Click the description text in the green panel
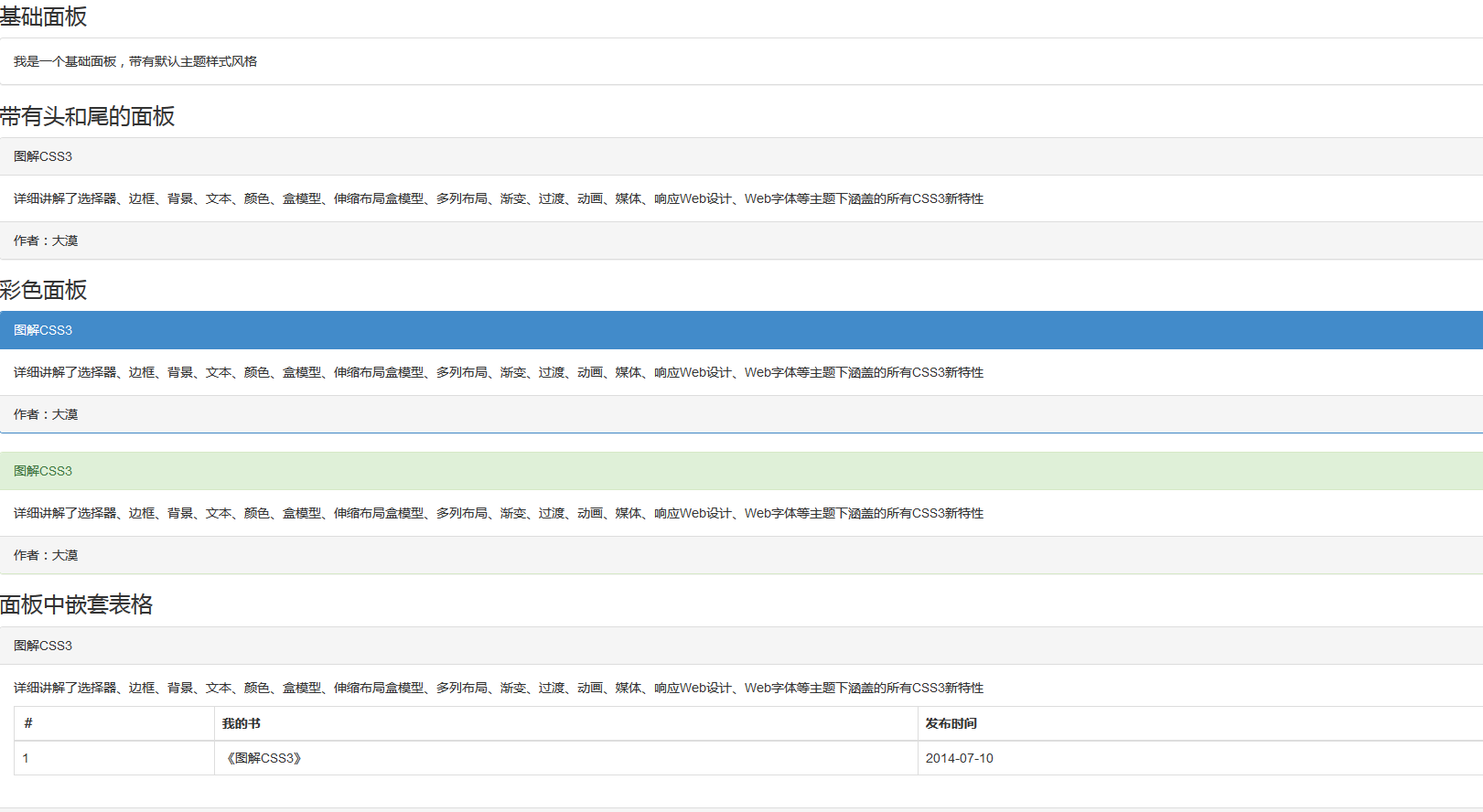The height and width of the screenshot is (812, 1483). [499, 513]
